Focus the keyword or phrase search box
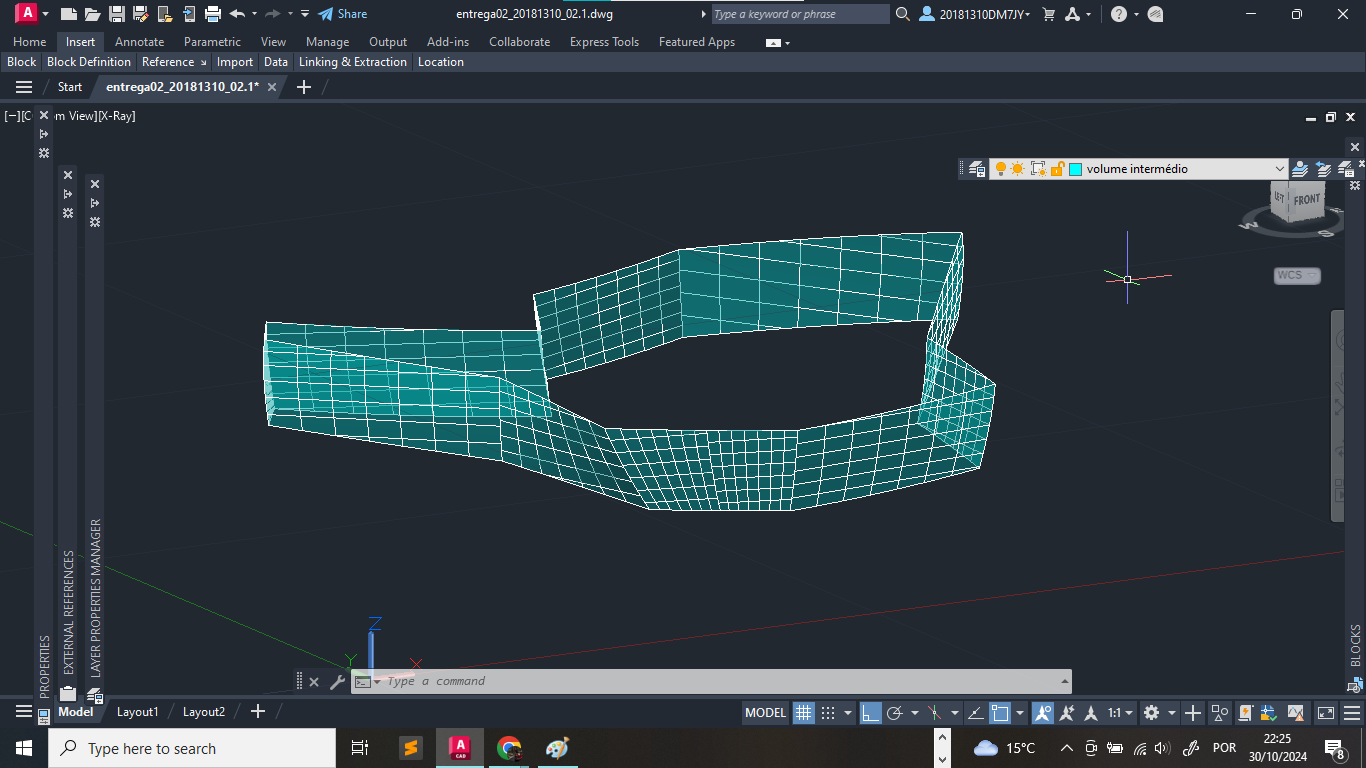This screenshot has height=768, width=1366. 800,14
